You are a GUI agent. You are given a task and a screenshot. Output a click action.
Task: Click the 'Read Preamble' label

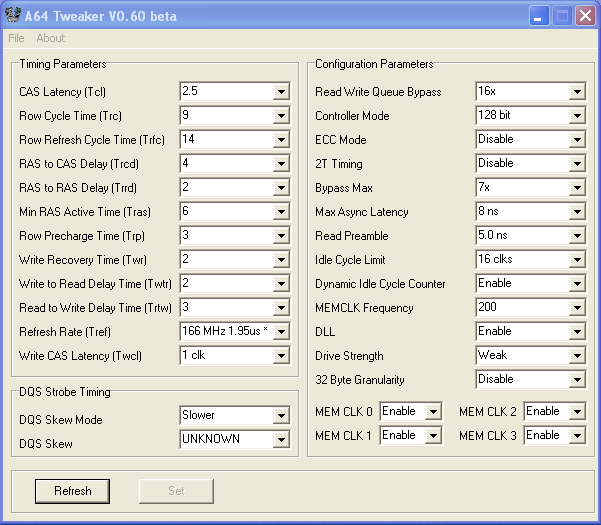tap(352, 236)
